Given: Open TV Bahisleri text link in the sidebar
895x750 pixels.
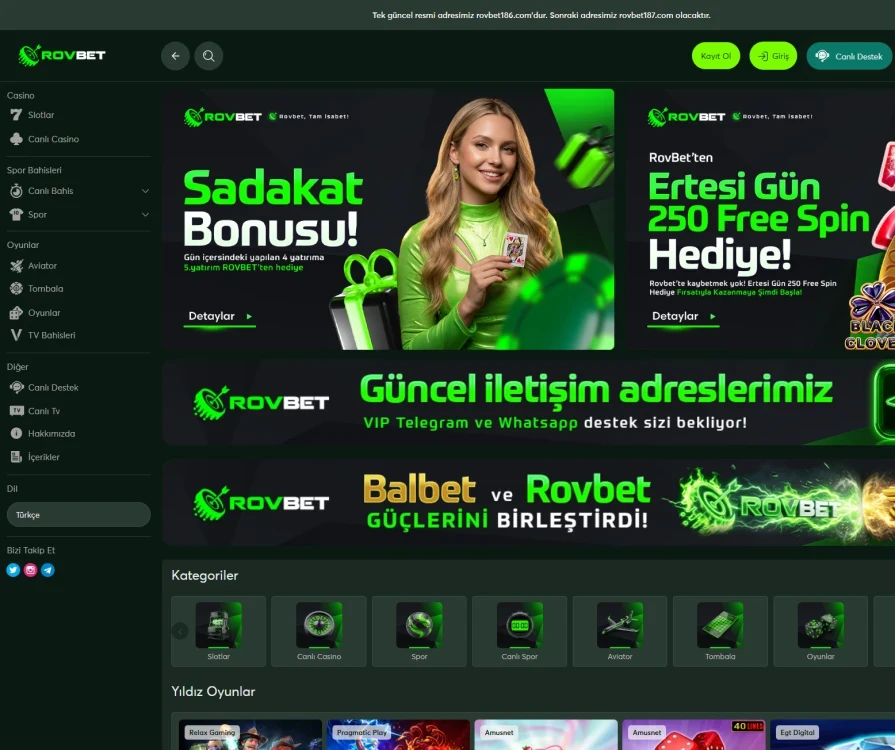Looking at the screenshot, I should (x=51, y=335).
